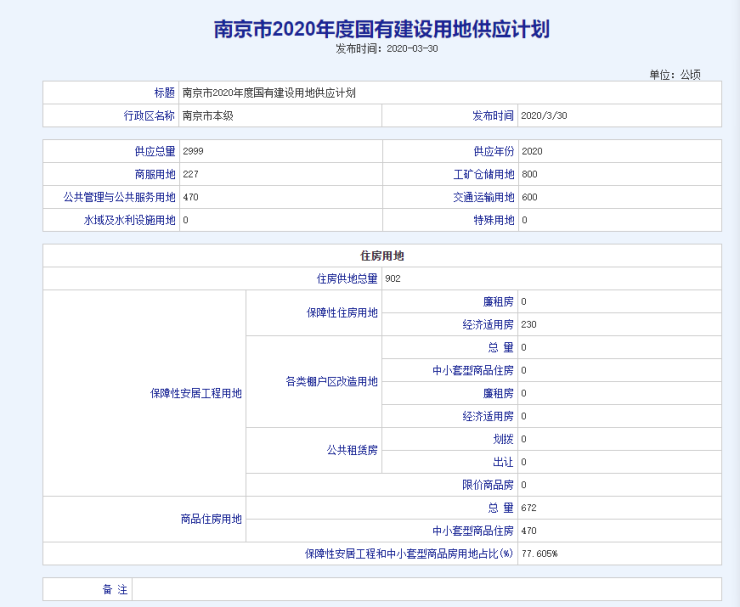Click the 行政区名称 label
740x607 pixels.
(x=150, y=116)
